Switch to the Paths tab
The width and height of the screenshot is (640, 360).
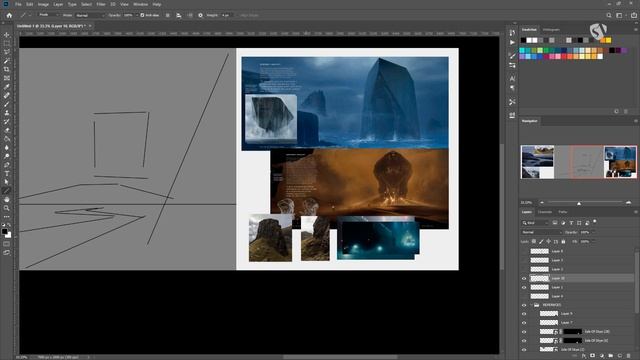tap(563, 212)
